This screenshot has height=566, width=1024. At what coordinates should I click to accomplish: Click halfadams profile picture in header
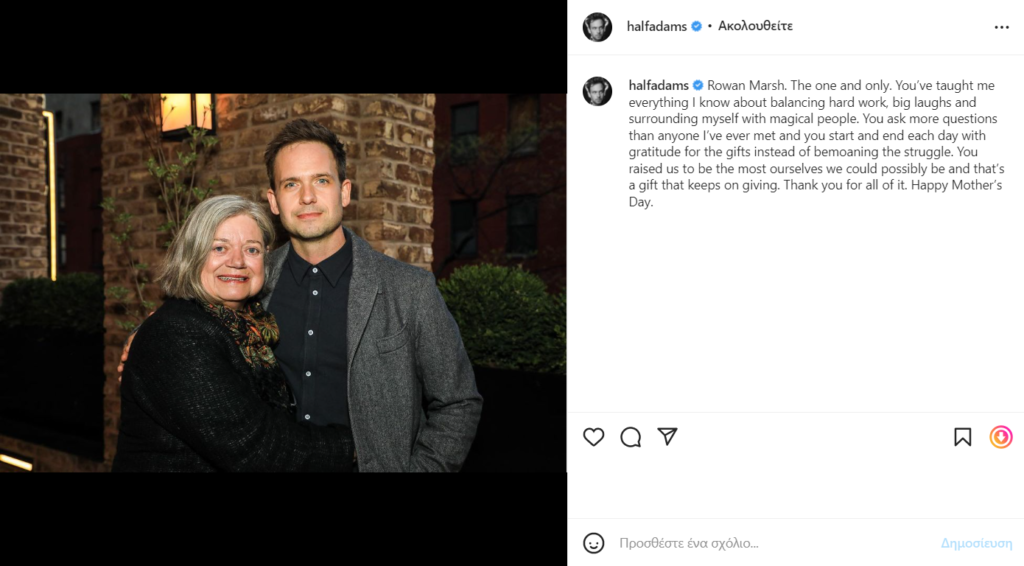tap(597, 27)
